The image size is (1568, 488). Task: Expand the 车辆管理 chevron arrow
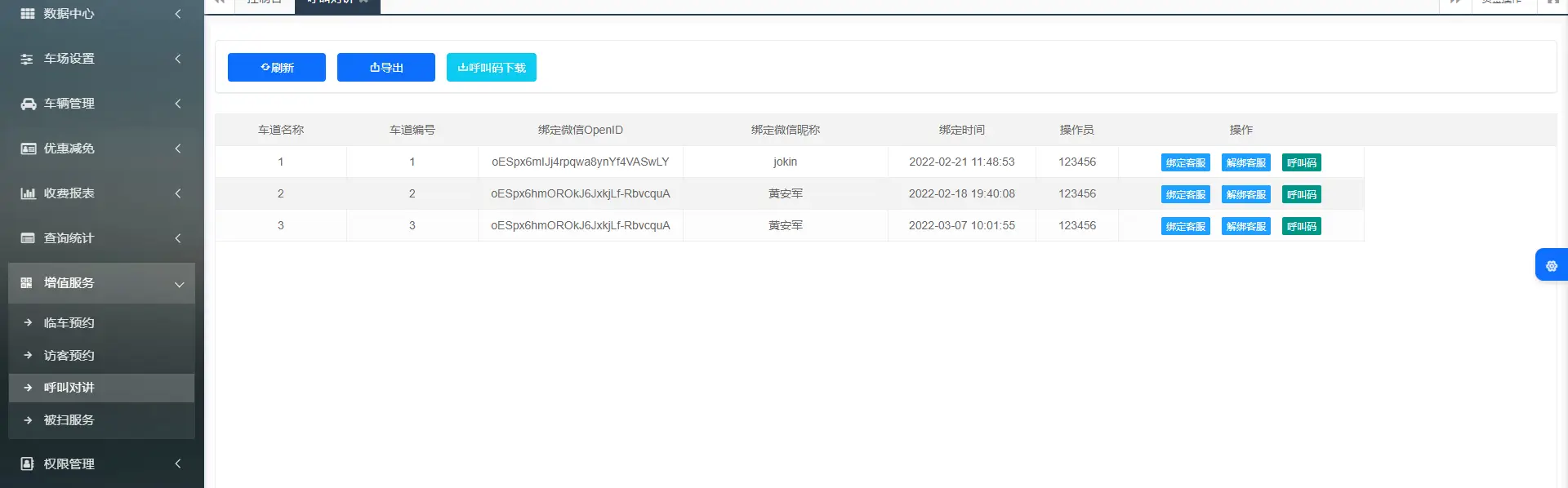click(x=178, y=104)
